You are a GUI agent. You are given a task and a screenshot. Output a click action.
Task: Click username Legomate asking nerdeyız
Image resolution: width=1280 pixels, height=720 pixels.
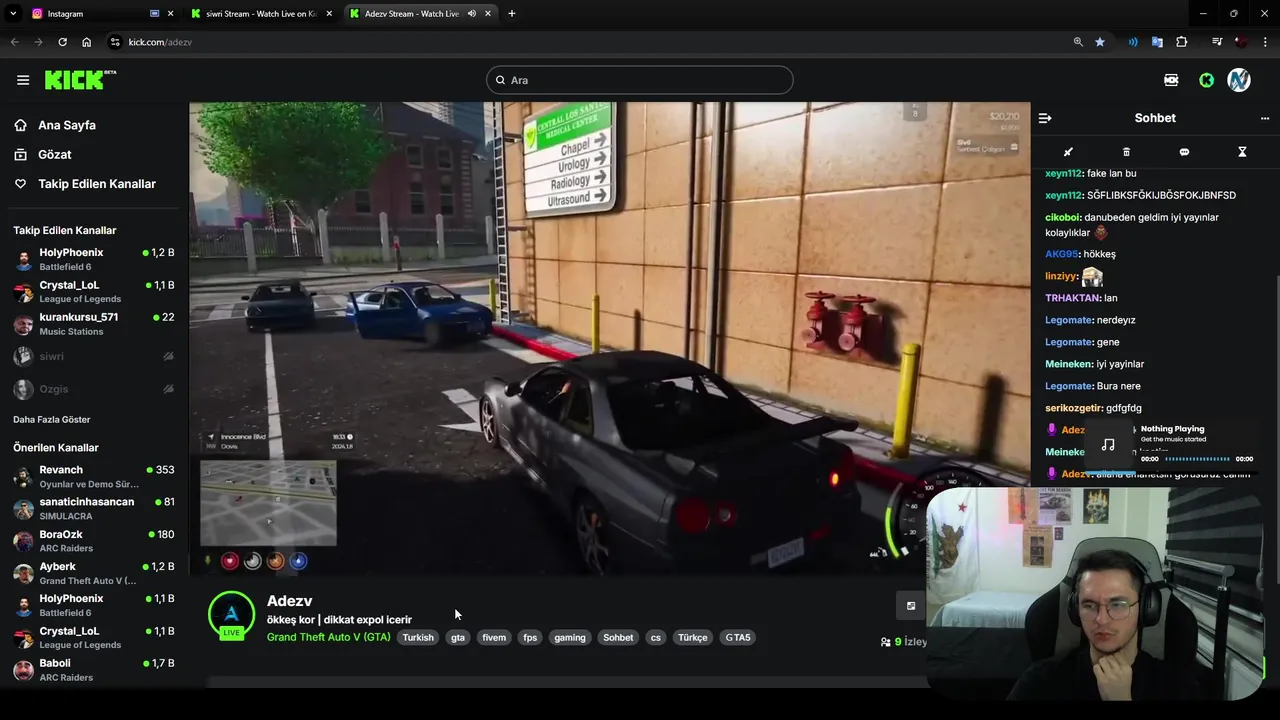tap(1068, 320)
